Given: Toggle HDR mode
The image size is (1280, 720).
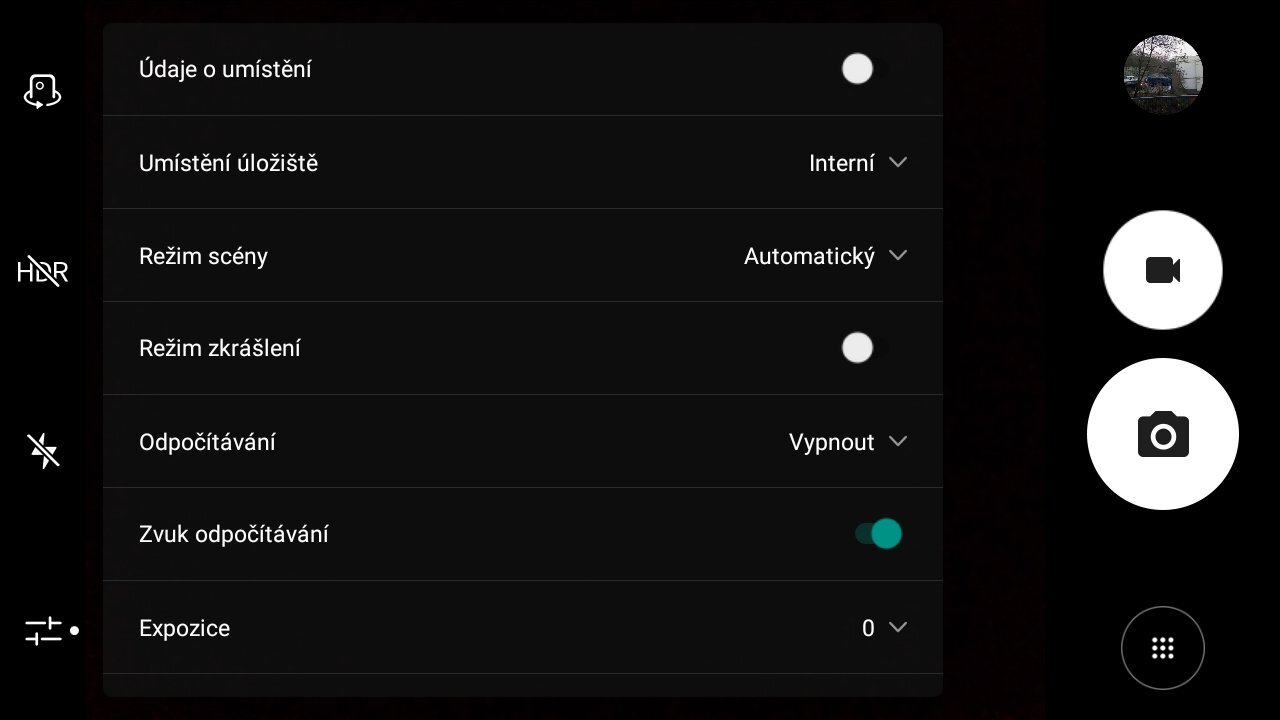Looking at the screenshot, I should tap(41, 270).
